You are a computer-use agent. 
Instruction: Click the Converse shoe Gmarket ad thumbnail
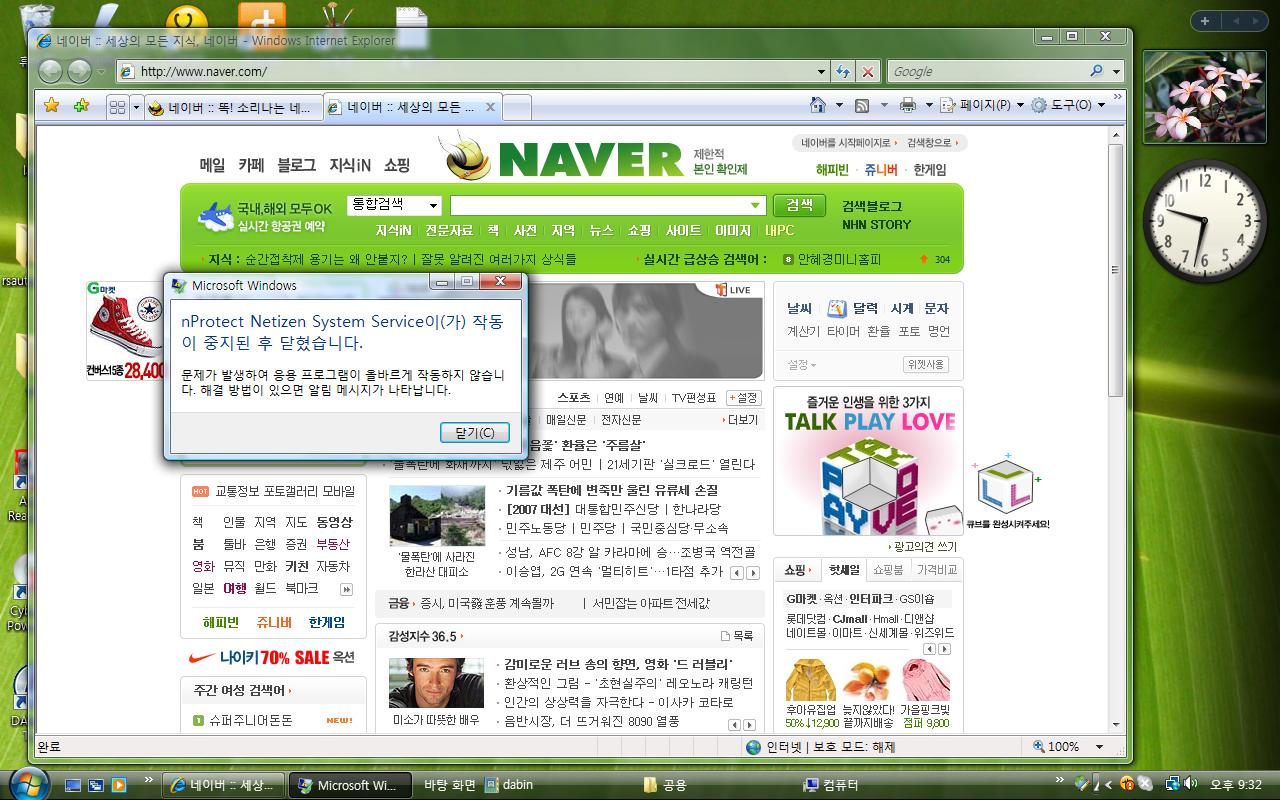tap(125, 331)
